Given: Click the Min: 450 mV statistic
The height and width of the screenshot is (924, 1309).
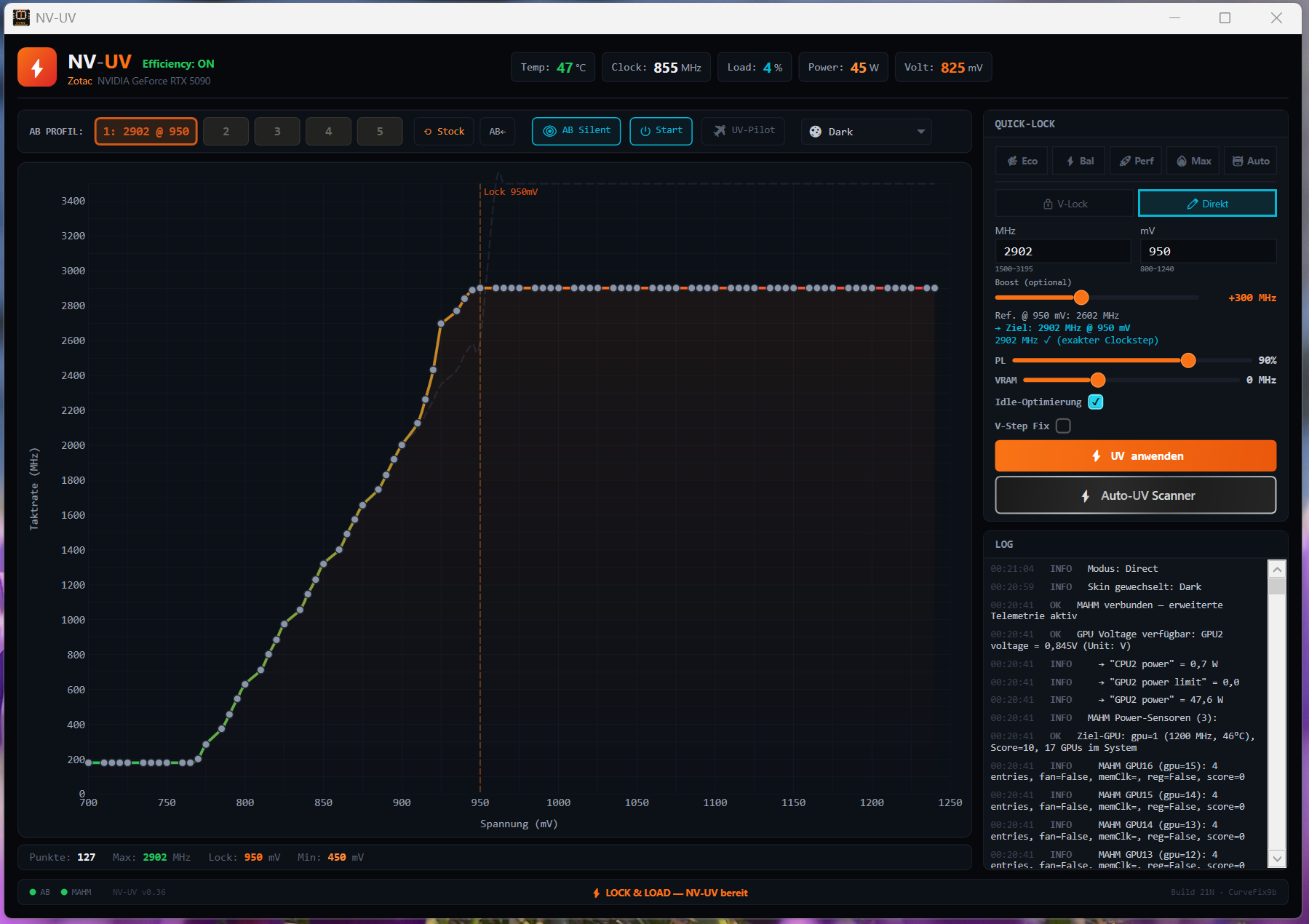Looking at the screenshot, I should [330, 857].
